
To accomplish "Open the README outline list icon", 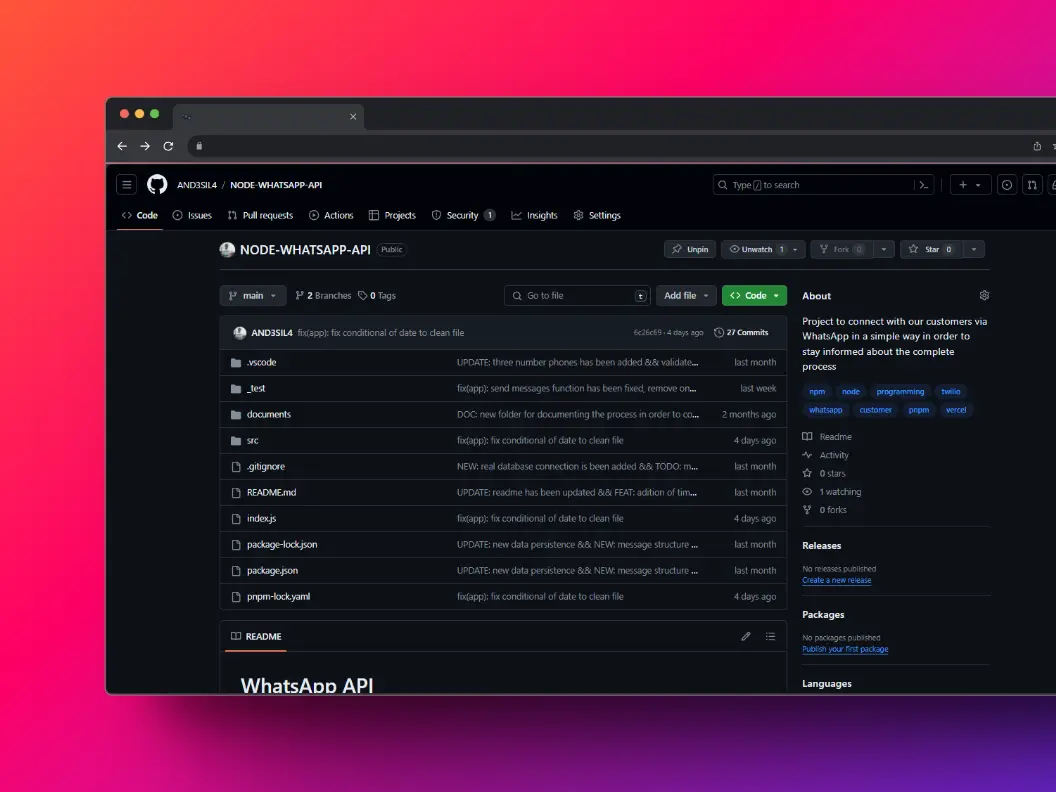I will pyautogui.click(x=770, y=636).
